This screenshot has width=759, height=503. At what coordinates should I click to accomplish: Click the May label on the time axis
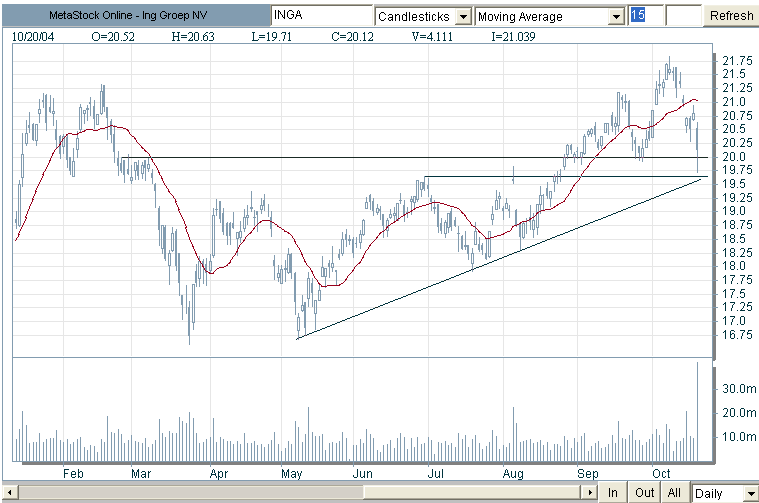point(291,473)
